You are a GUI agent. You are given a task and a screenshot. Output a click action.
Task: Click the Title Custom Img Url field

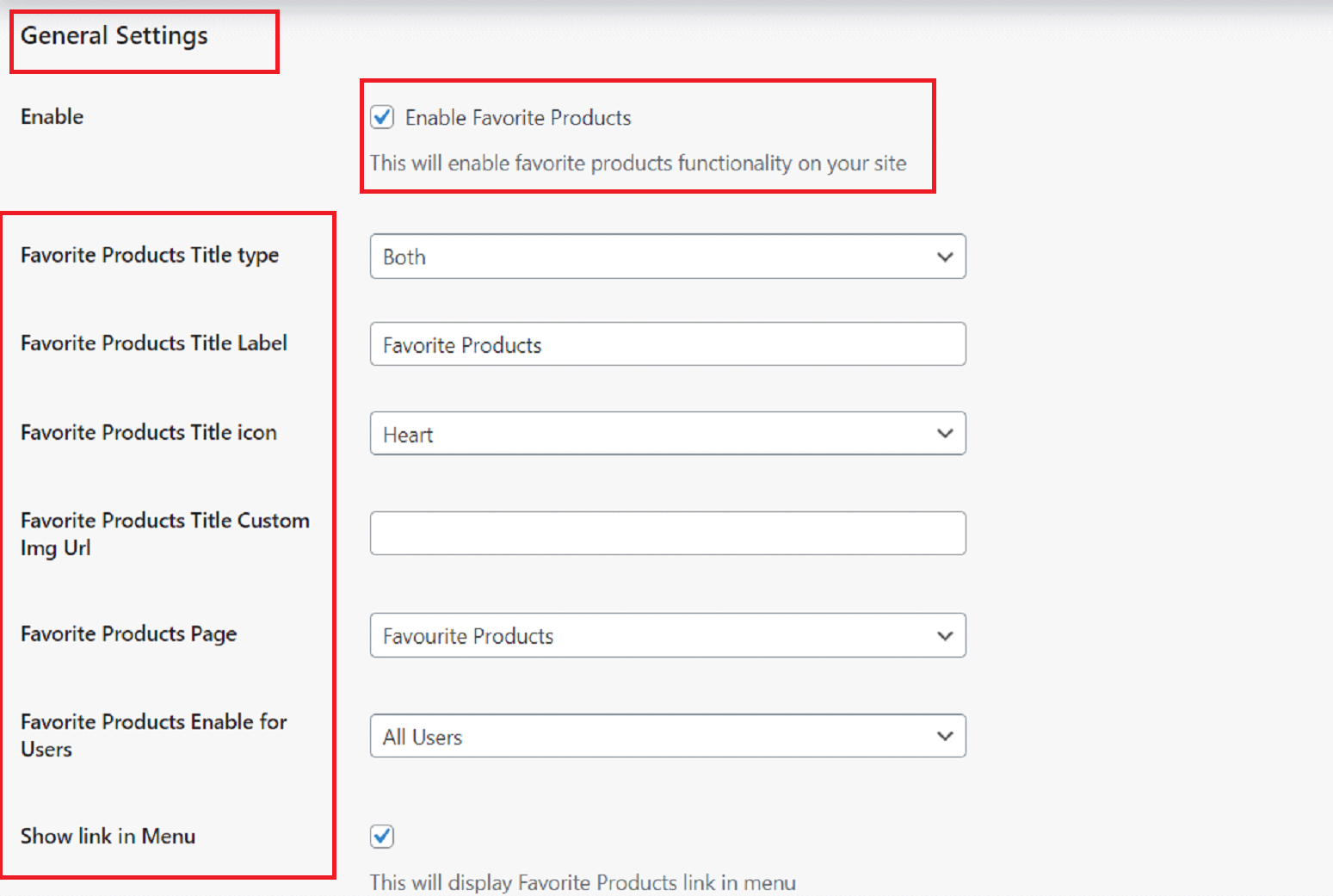point(668,534)
